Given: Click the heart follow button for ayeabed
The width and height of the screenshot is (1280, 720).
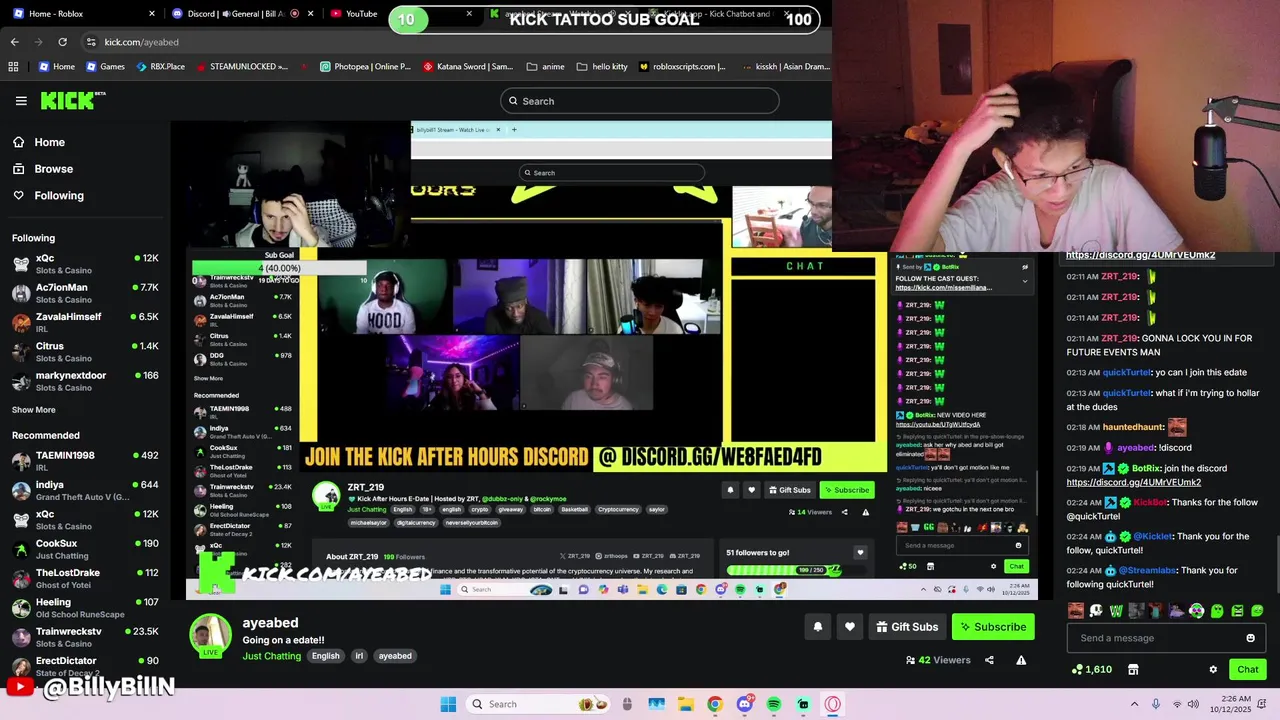Looking at the screenshot, I should [850, 627].
